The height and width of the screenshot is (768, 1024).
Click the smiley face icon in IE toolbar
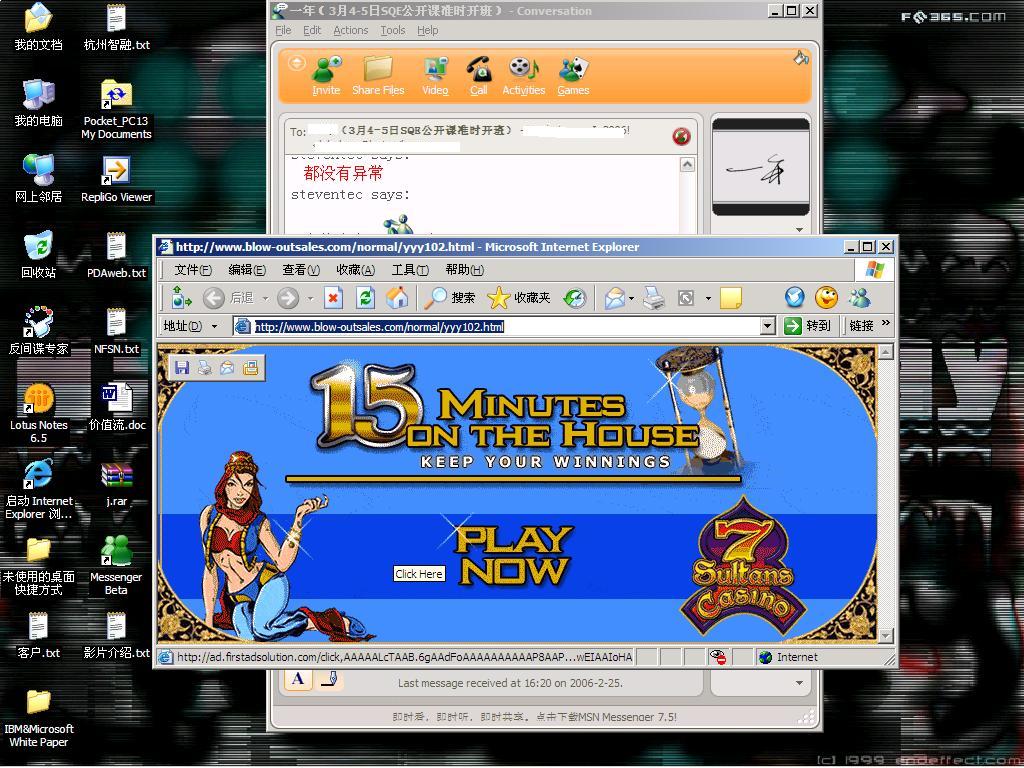click(x=827, y=298)
